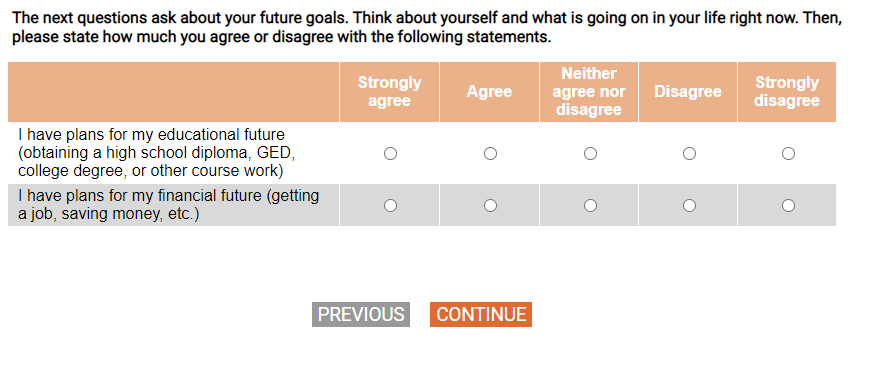Select Strongly disagree for financial future plans
Image resolution: width=876 pixels, height=366 pixels.
click(x=788, y=206)
